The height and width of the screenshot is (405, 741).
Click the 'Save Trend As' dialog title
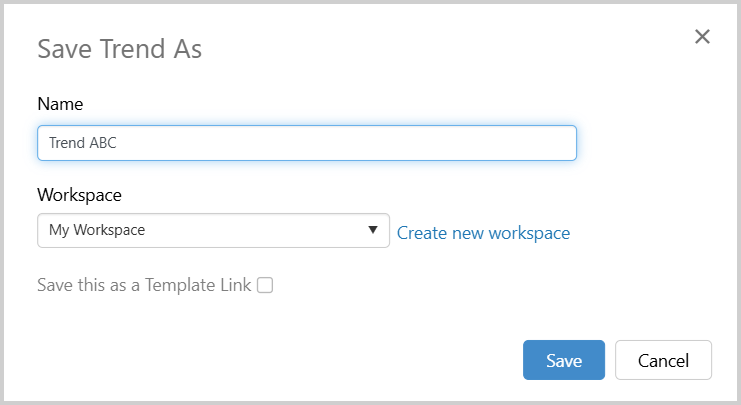[x=119, y=49]
